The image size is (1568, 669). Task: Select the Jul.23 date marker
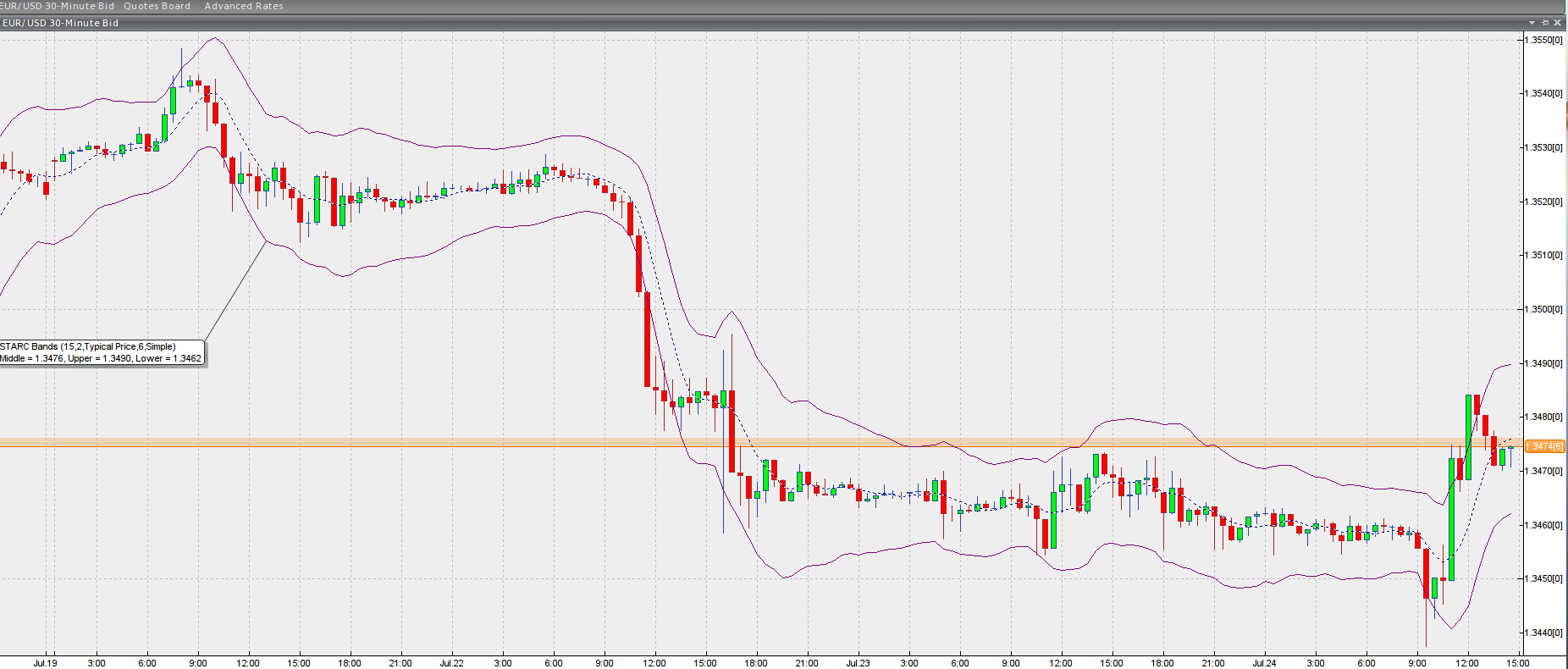click(858, 663)
